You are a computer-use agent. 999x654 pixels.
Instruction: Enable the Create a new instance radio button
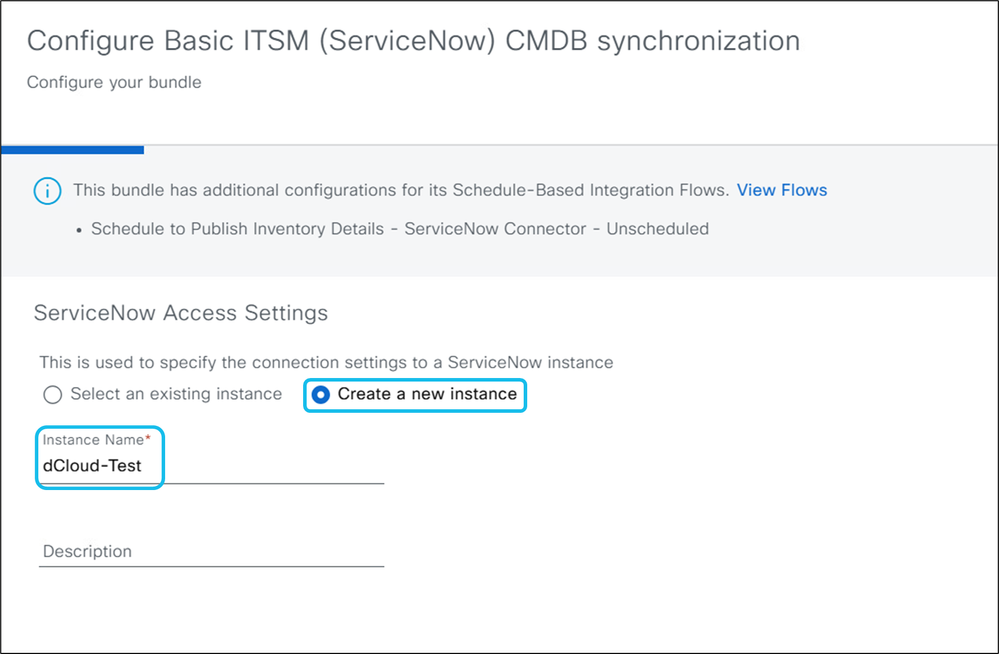(320, 395)
